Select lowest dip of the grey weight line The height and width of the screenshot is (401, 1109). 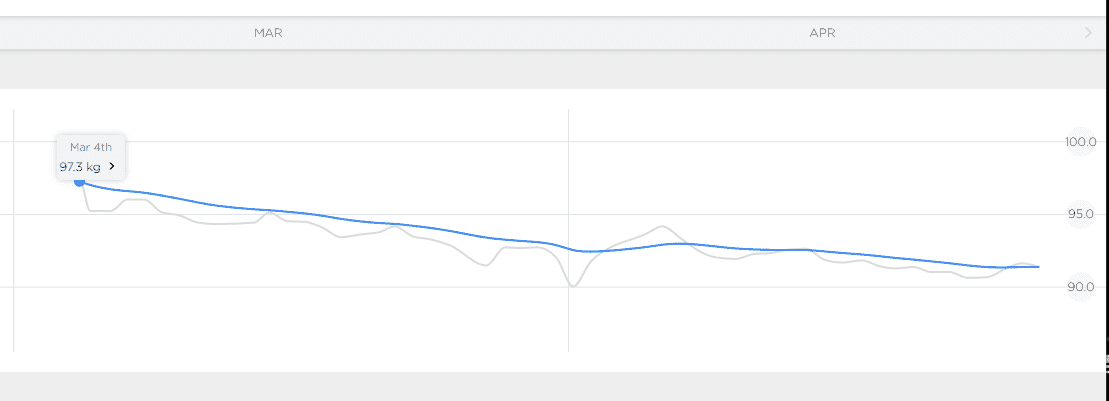click(573, 285)
